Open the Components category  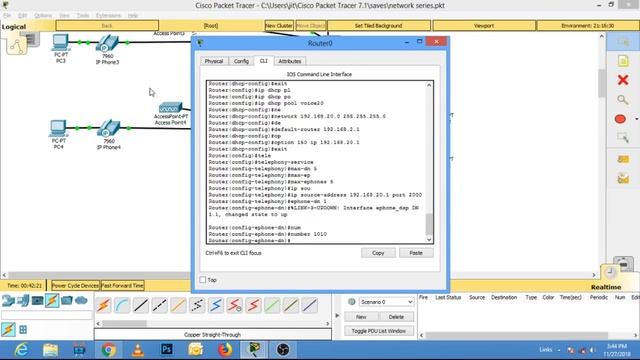pyautogui.click(x=38, y=301)
